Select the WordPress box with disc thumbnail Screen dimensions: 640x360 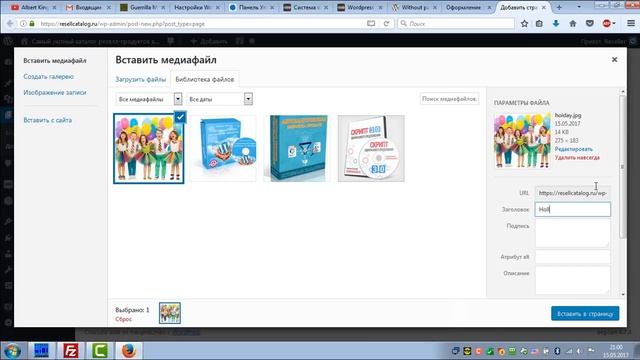(223, 149)
